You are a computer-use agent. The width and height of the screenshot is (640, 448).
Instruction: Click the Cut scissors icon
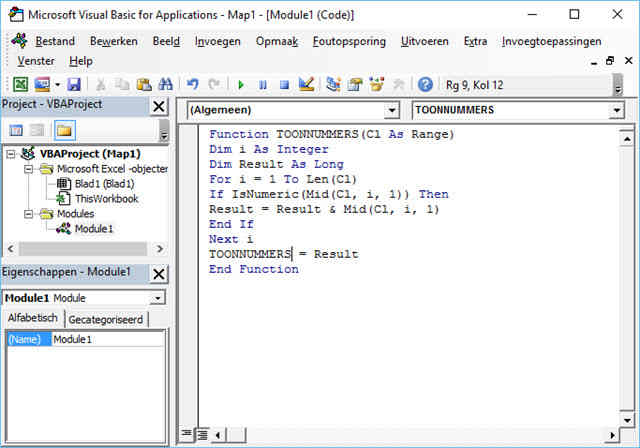(x=100, y=84)
